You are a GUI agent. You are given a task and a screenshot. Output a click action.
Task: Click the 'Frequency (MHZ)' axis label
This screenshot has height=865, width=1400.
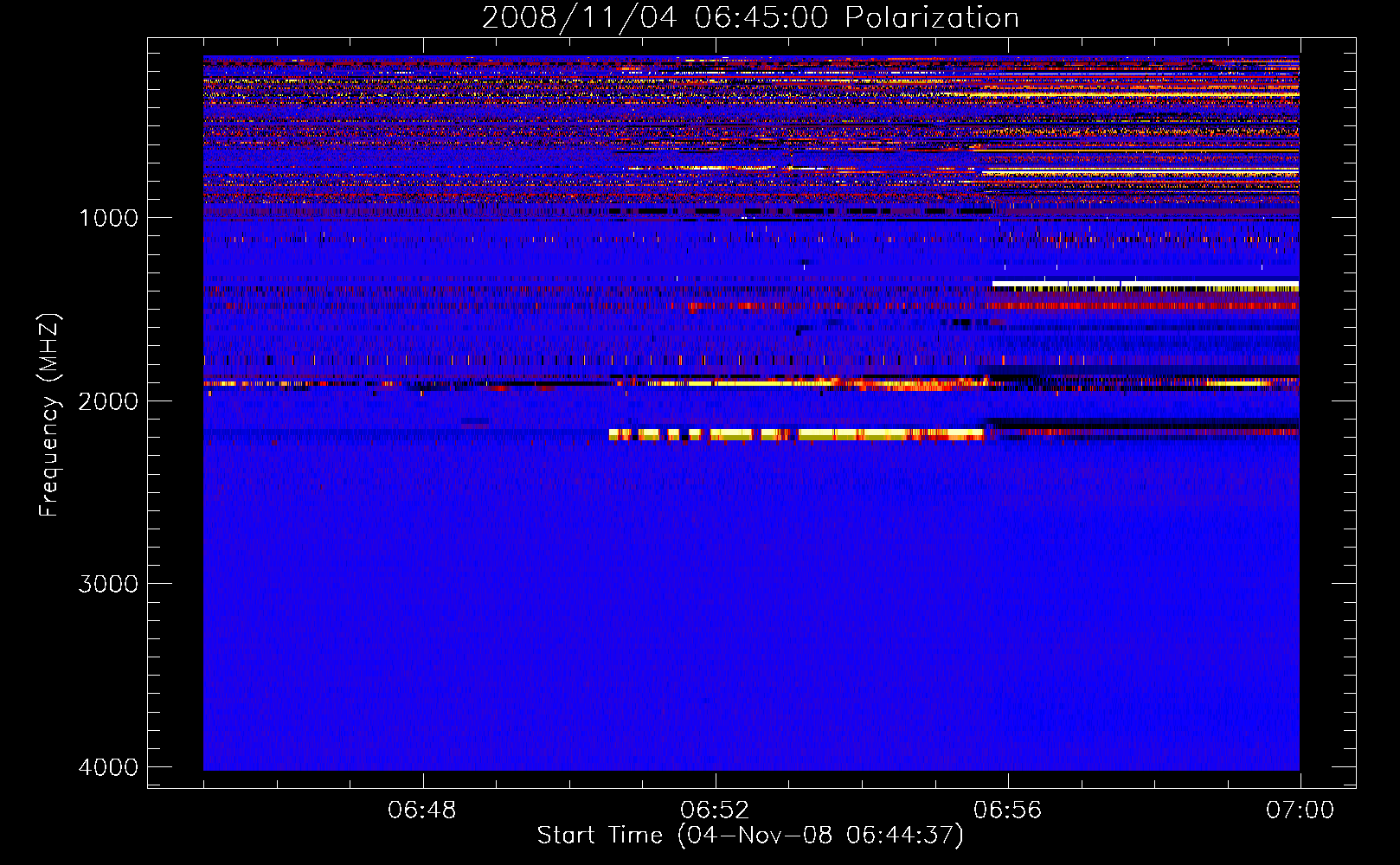tap(49, 416)
